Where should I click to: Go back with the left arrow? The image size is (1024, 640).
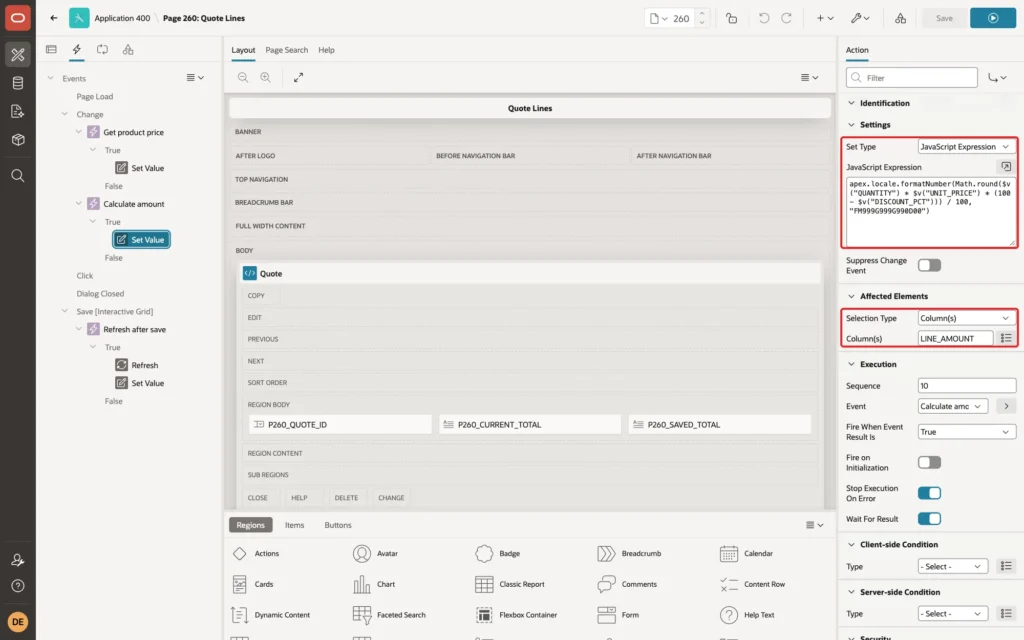pos(54,18)
